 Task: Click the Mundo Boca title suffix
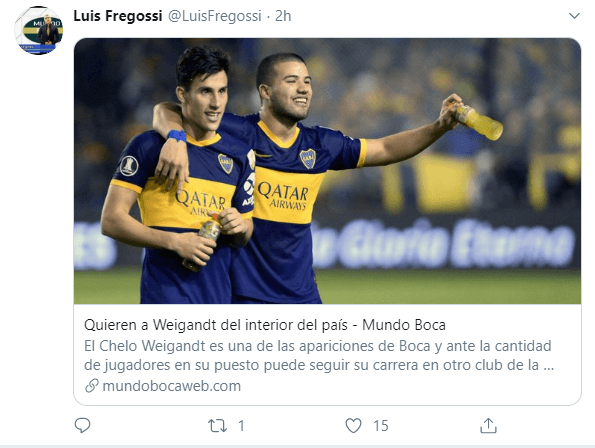tap(404, 325)
